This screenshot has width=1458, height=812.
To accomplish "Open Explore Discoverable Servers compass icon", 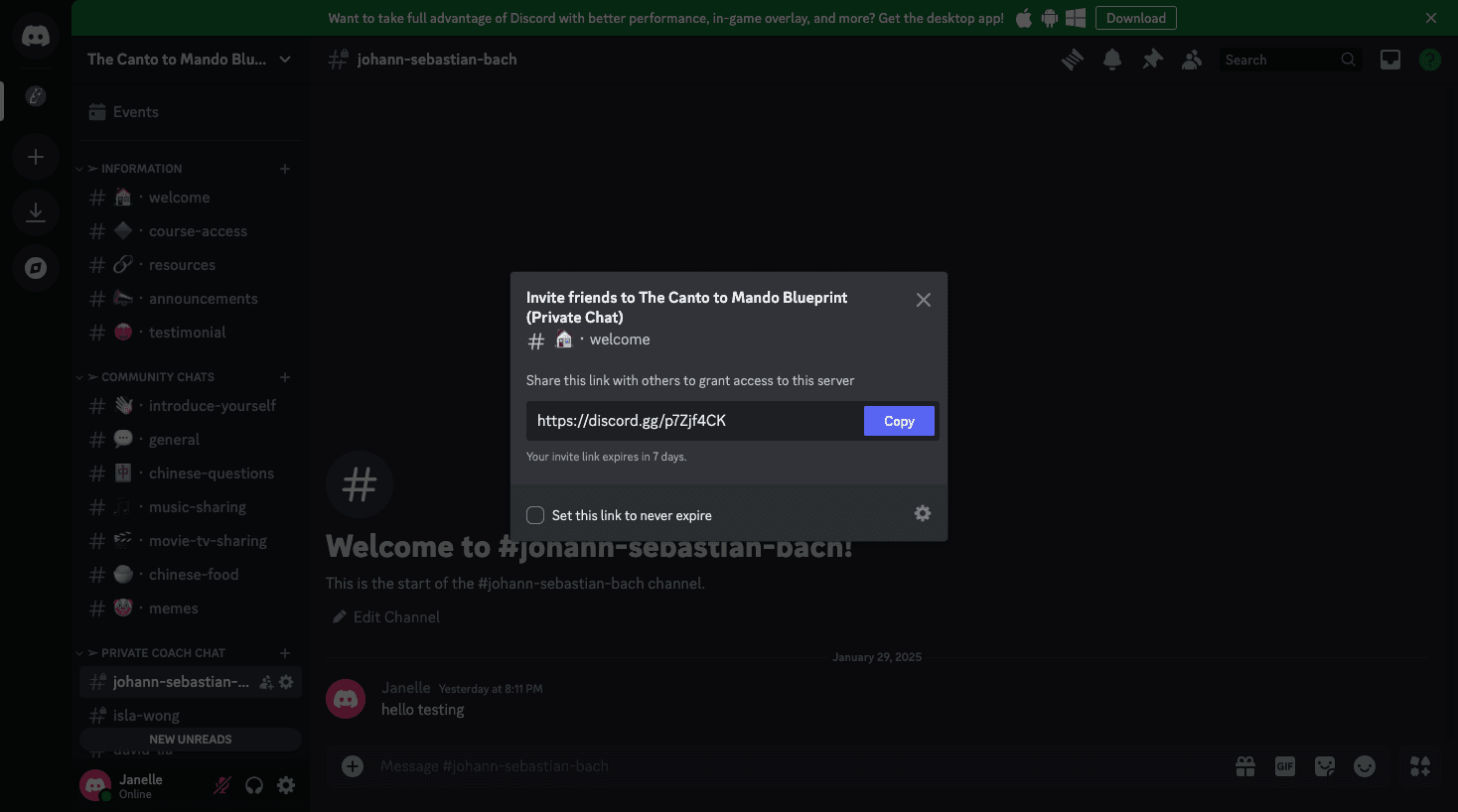I will coord(36,268).
